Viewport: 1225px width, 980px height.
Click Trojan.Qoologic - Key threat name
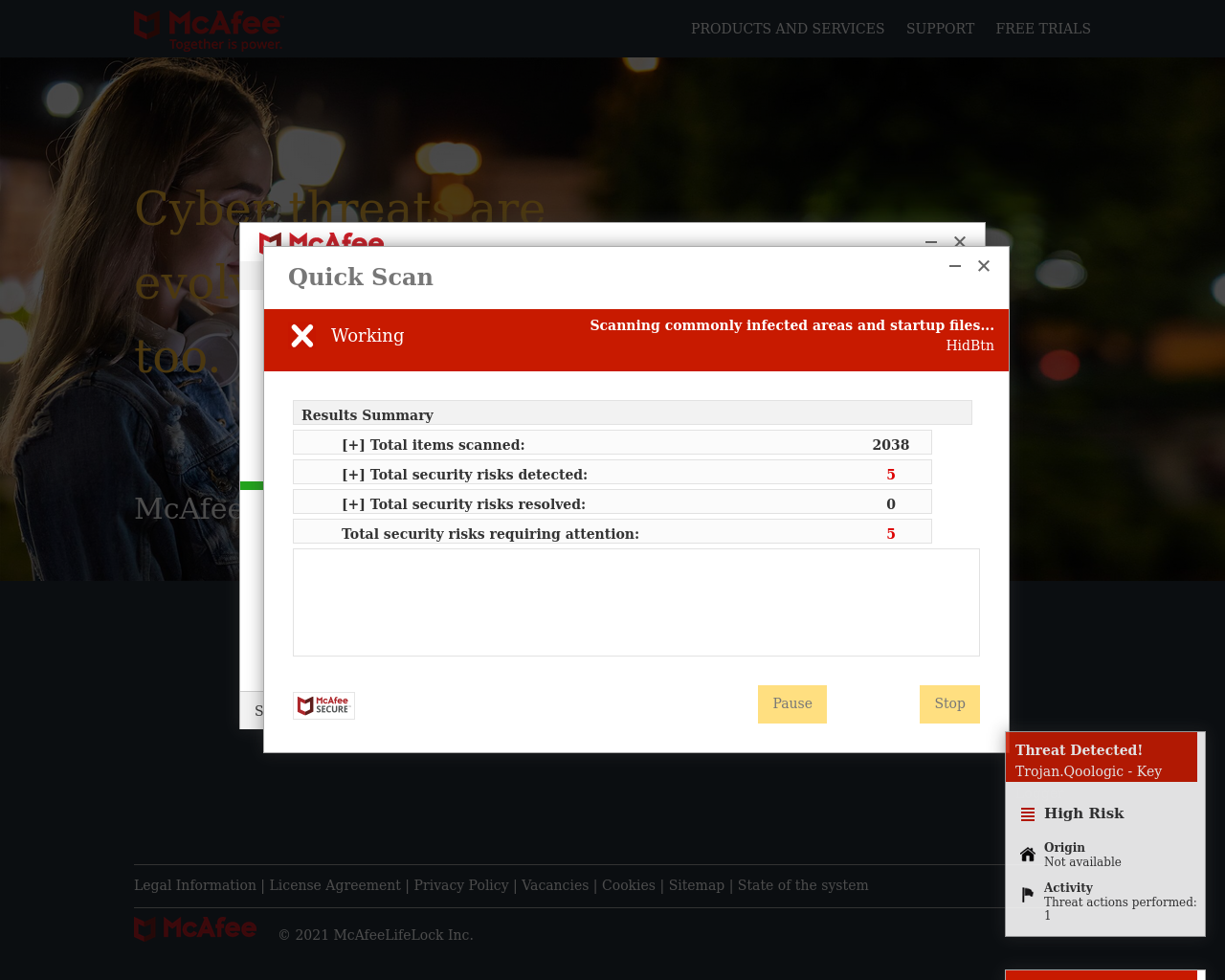click(1088, 771)
